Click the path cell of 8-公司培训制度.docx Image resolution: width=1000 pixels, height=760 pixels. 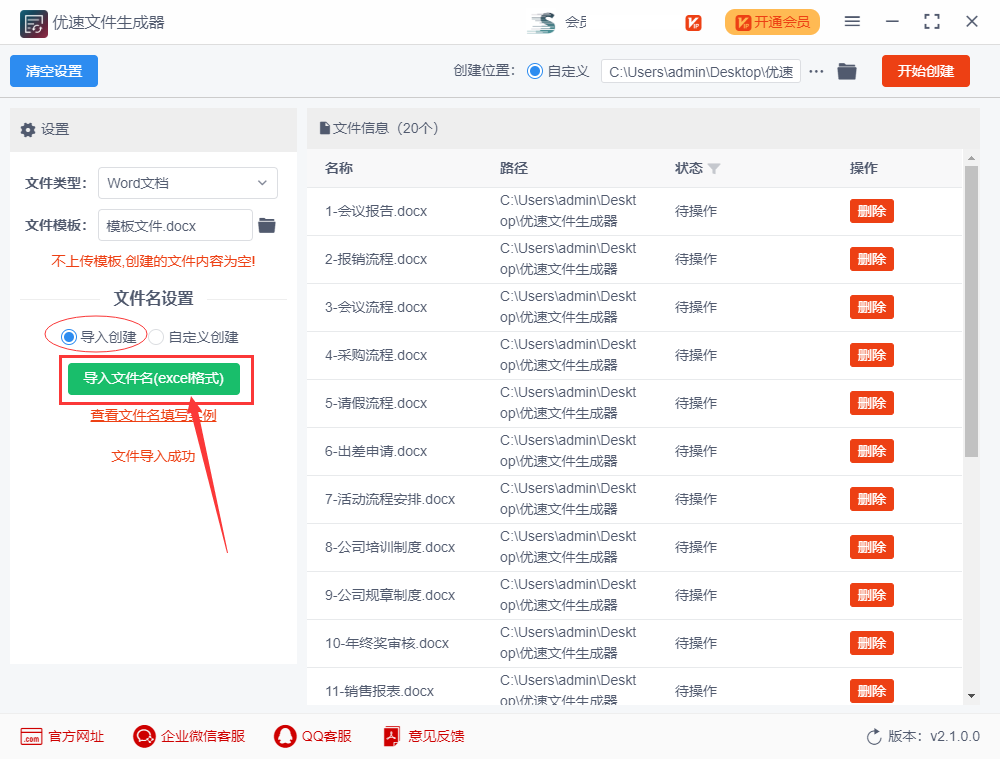[568, 546]
